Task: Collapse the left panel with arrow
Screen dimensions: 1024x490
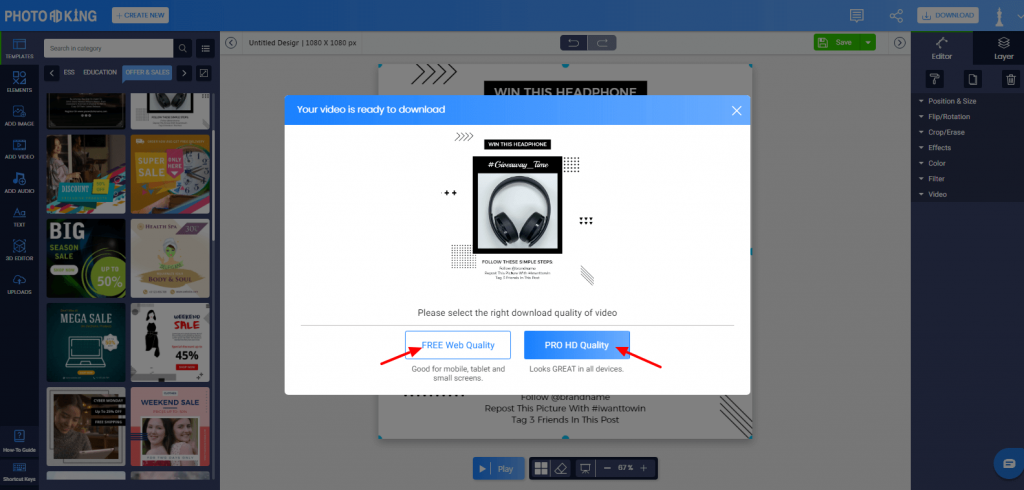Action: (231, 42)
